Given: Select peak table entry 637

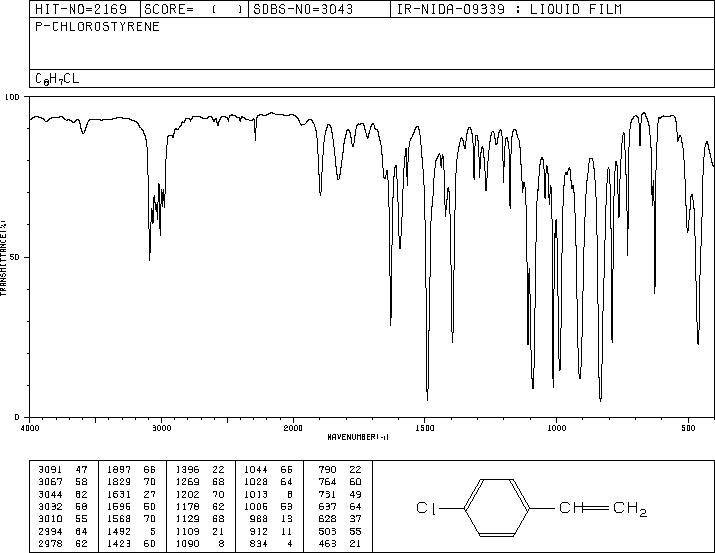Looking at the screenshot, I should pyautogui.click(x=327, y=506).
